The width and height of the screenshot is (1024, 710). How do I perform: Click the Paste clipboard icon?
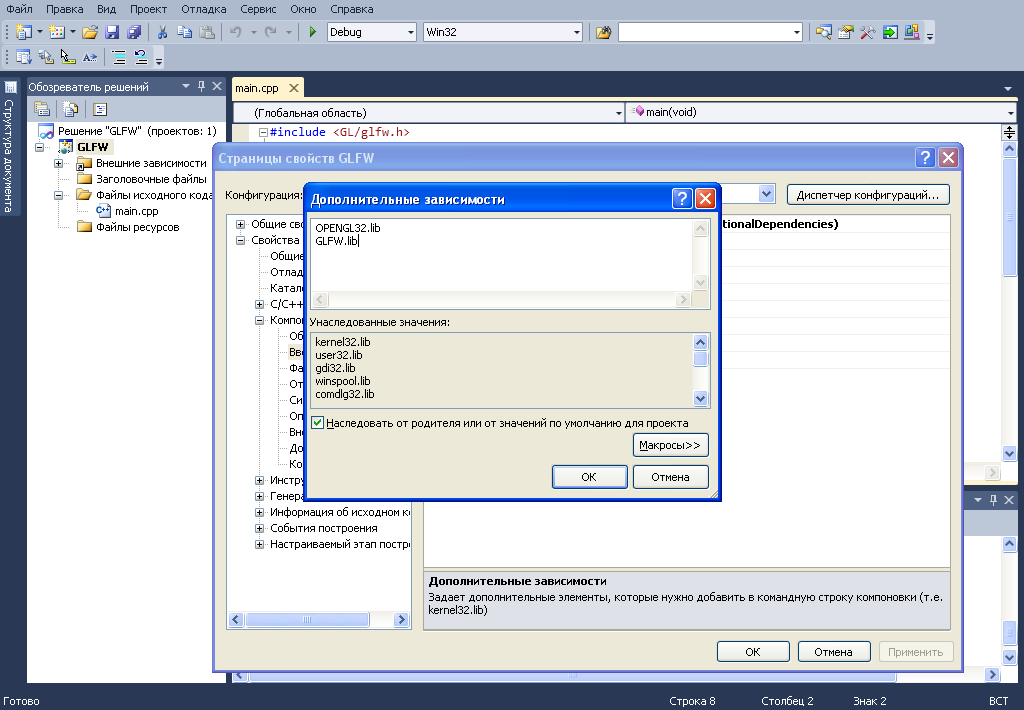[x=206, y=32]
